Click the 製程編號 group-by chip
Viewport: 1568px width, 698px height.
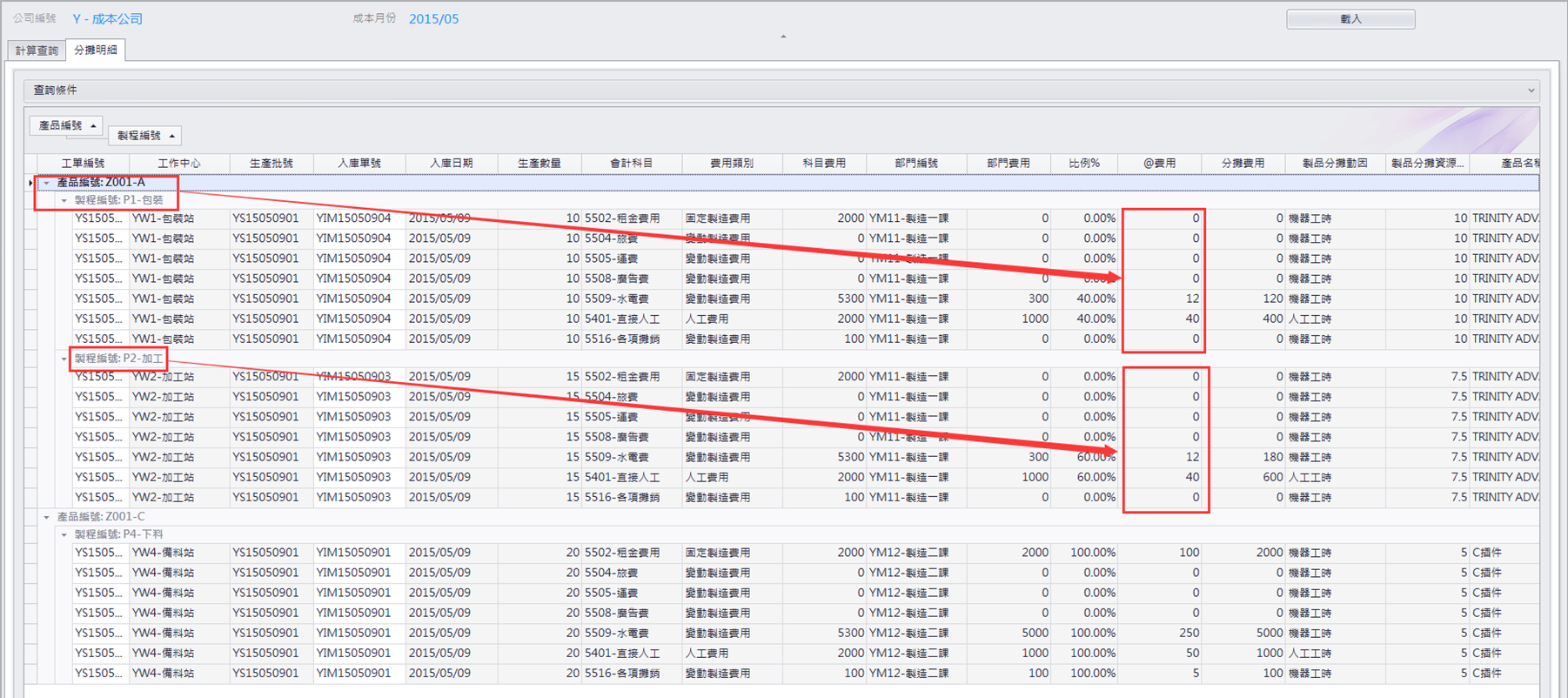pyautogui.click(x=145, y=136)
